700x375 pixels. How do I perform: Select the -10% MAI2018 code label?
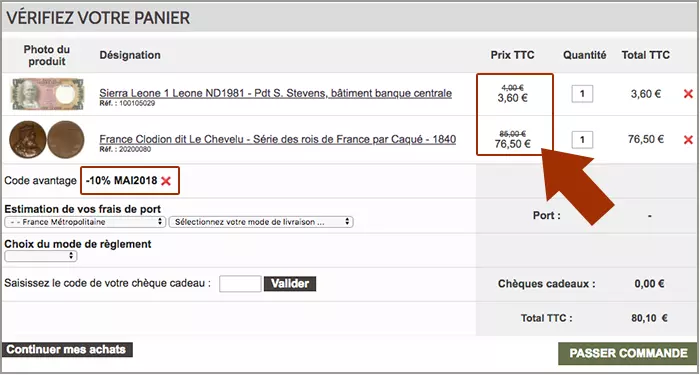[121, 181]
